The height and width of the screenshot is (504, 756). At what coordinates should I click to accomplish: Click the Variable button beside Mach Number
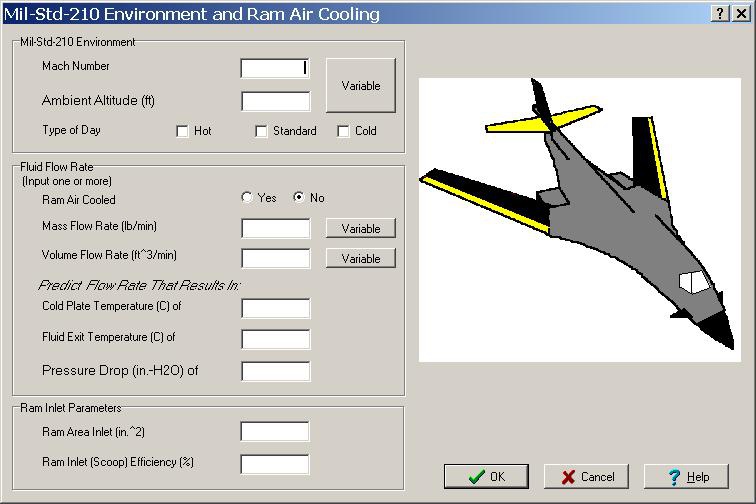point(361,85)
